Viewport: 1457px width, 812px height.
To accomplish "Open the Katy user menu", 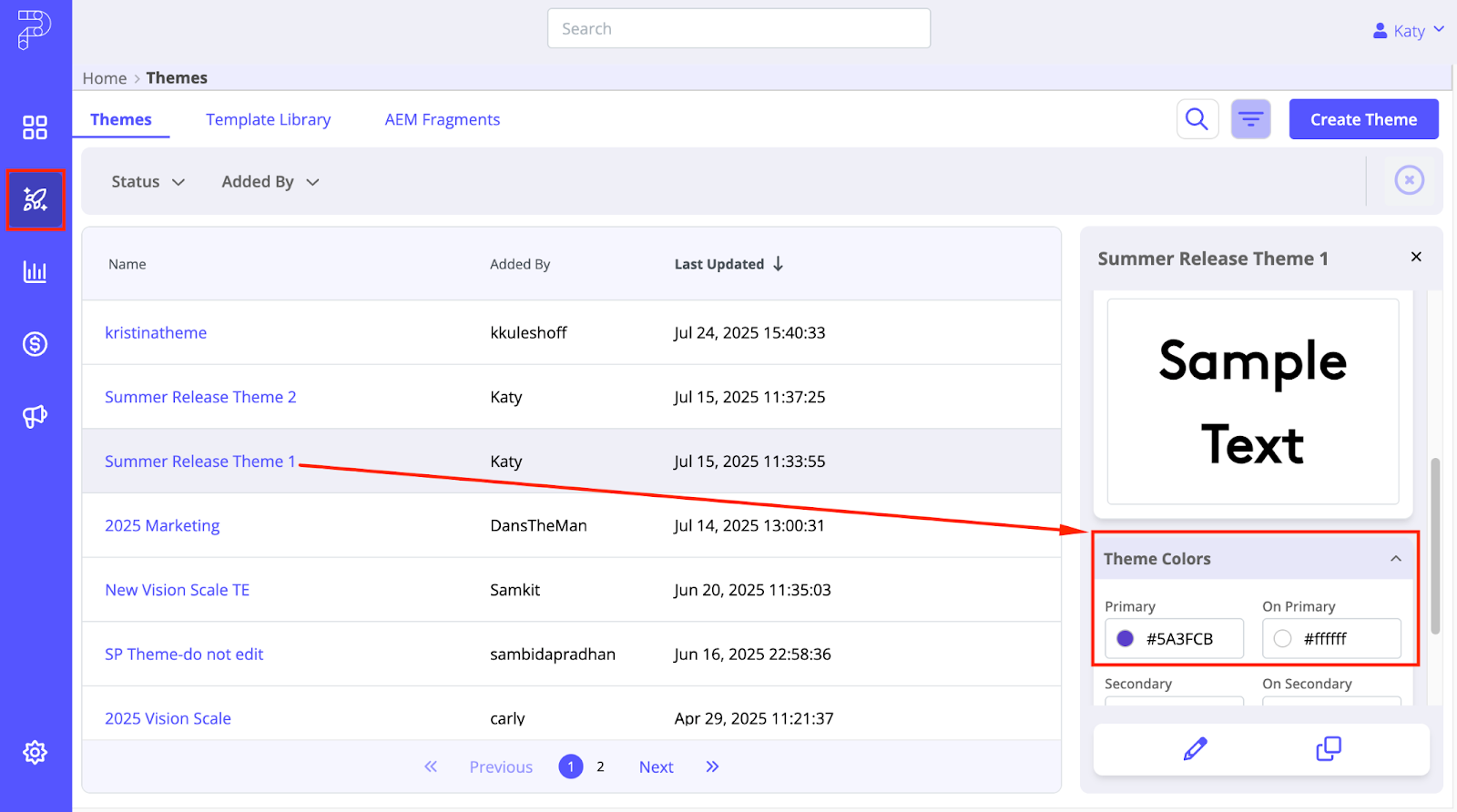I will (x=1409, y=31).
